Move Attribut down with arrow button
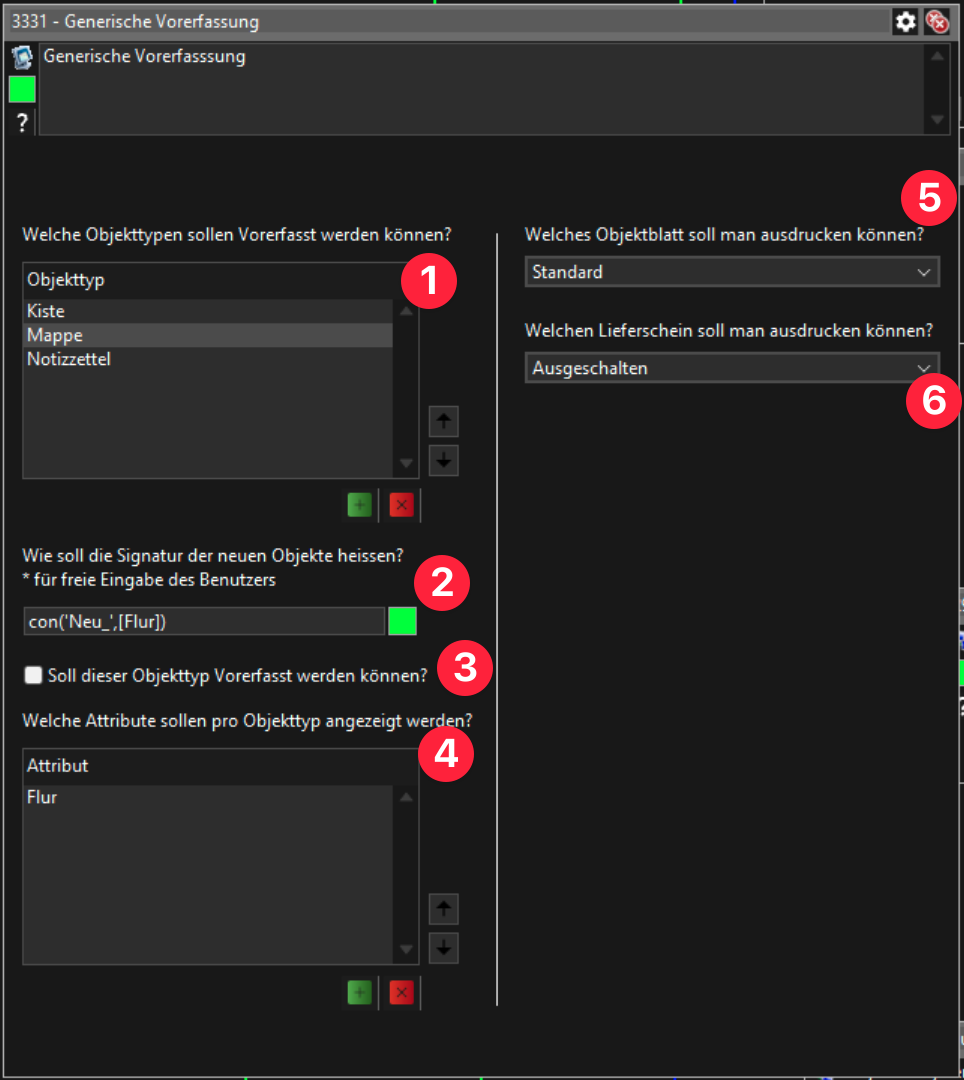The image size is (964, 1080). (x=443, y=947)
